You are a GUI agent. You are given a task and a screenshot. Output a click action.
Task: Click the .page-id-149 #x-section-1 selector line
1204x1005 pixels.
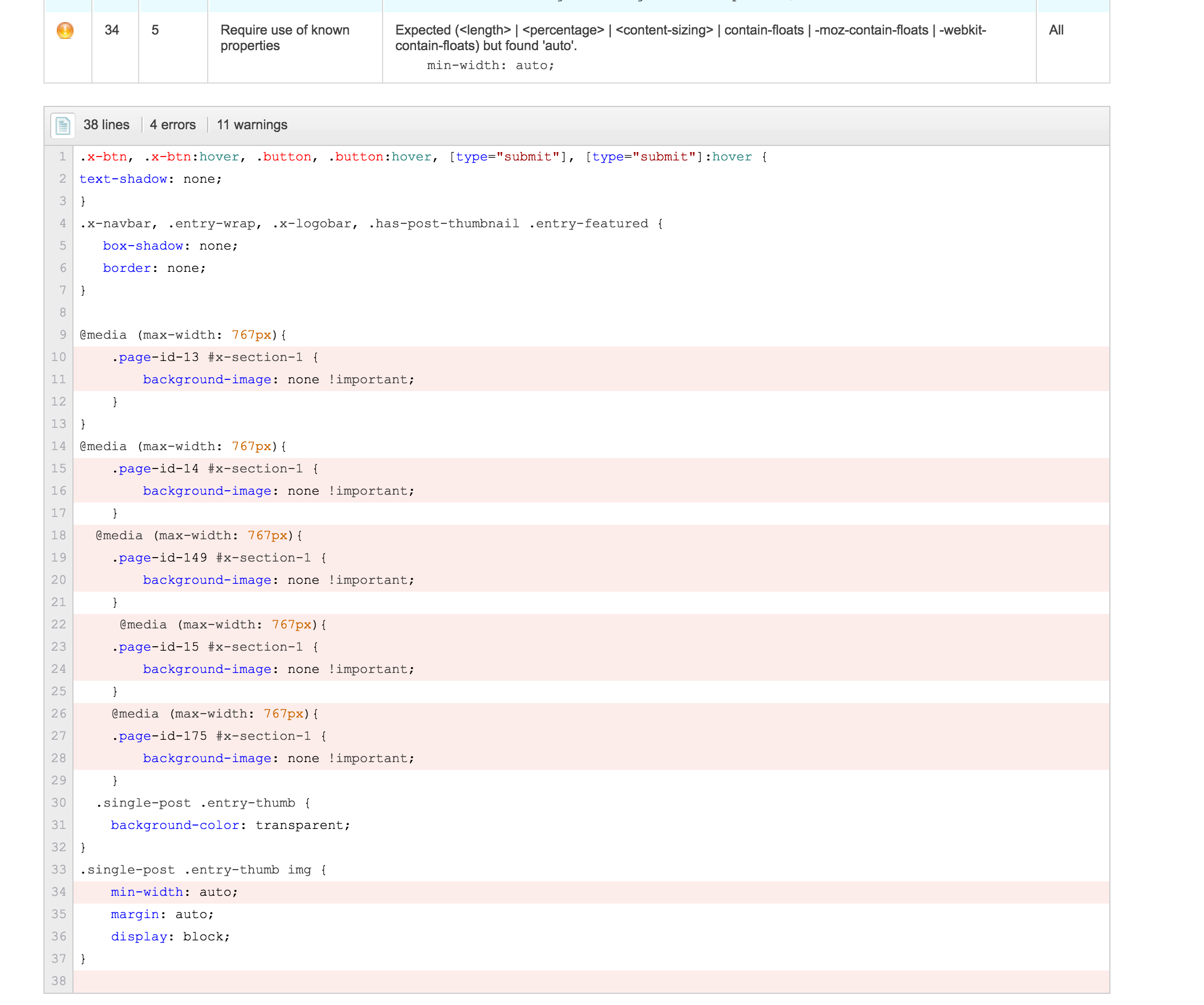point(219,558)
